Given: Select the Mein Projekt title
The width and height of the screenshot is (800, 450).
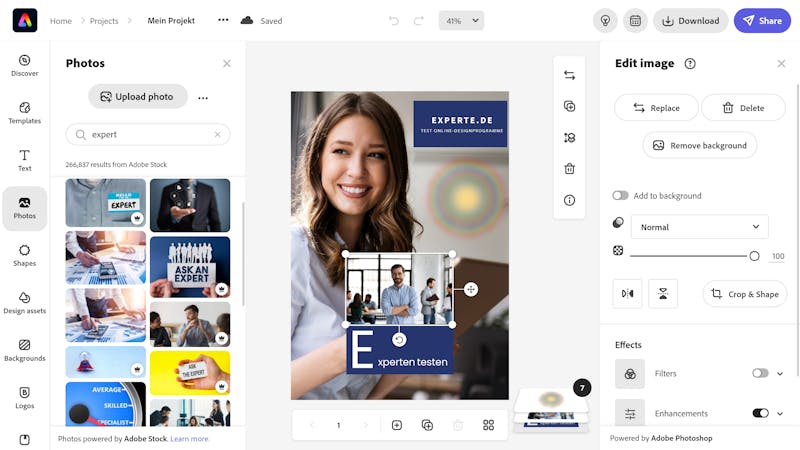Looking at the screenshot, I should (171, 20).
